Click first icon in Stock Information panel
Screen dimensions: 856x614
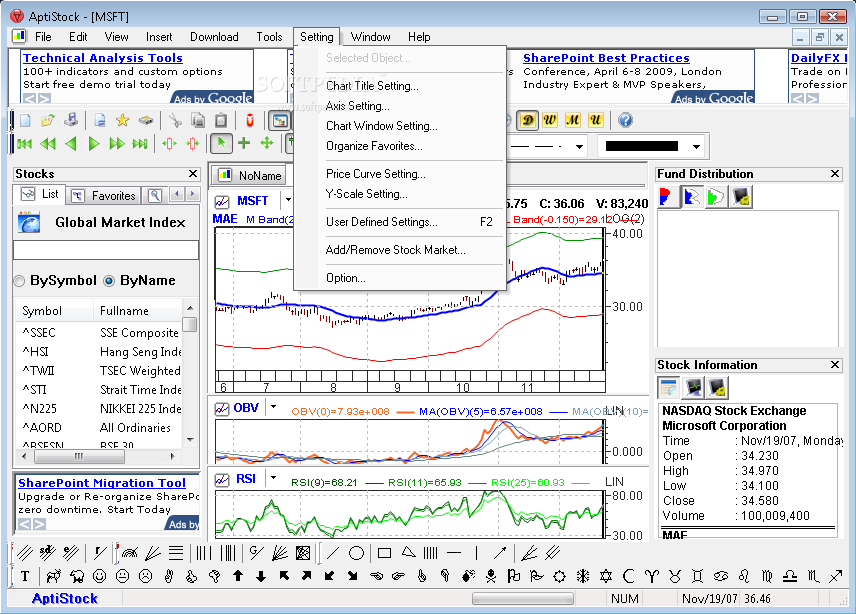668,388
